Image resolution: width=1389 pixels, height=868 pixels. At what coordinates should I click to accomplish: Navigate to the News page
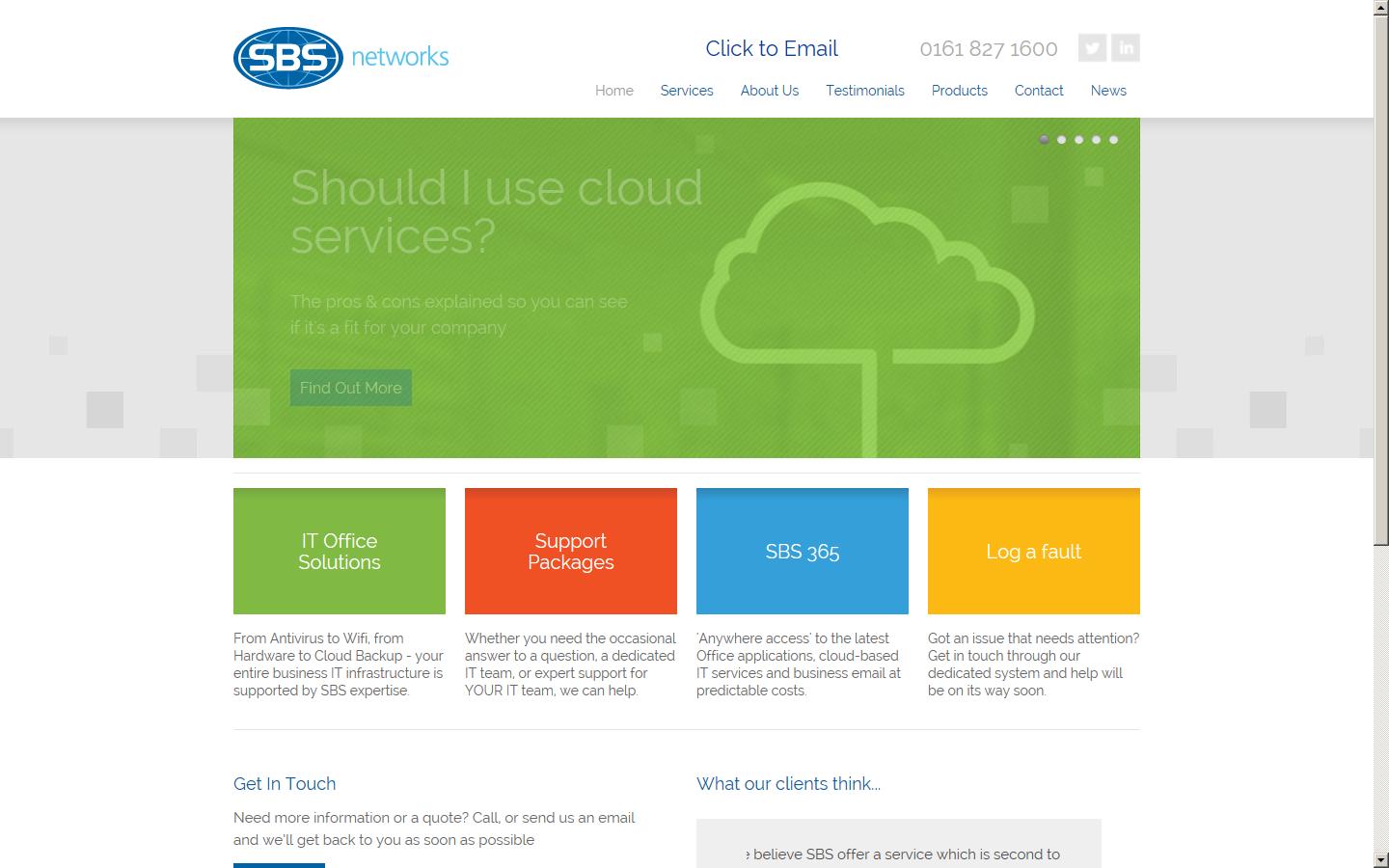click(x=1108, y=91)
